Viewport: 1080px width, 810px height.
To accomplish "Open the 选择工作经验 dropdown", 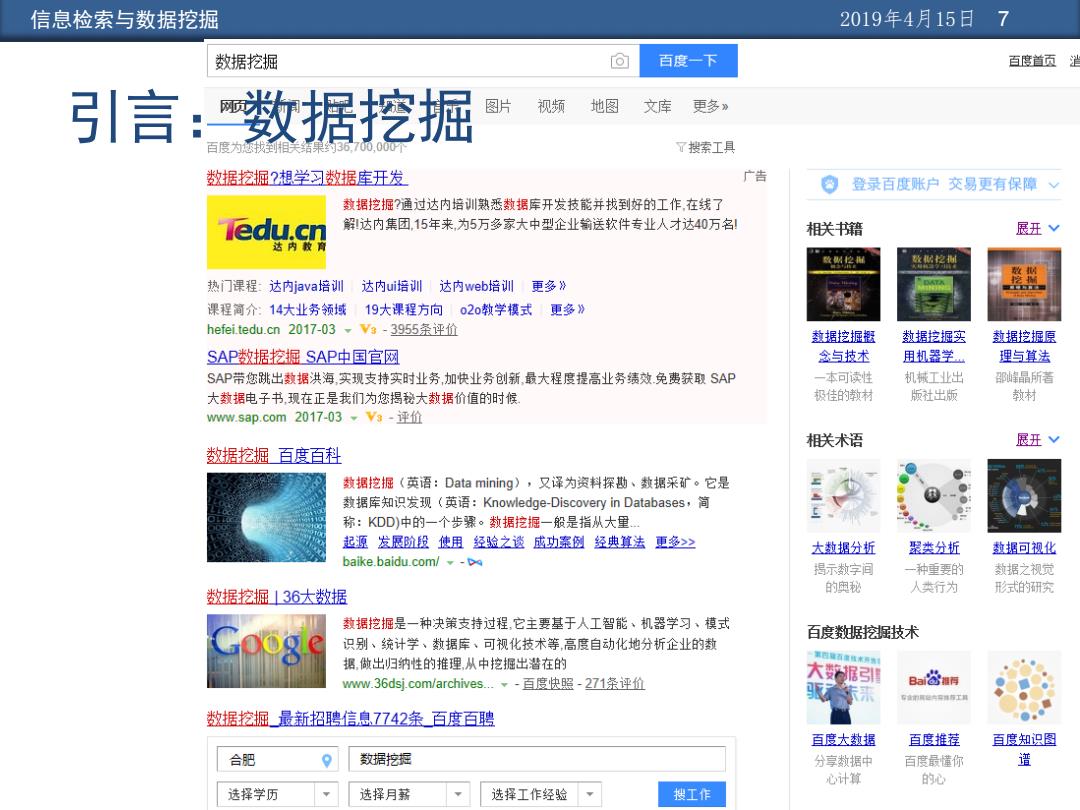I will coord(541,794).
